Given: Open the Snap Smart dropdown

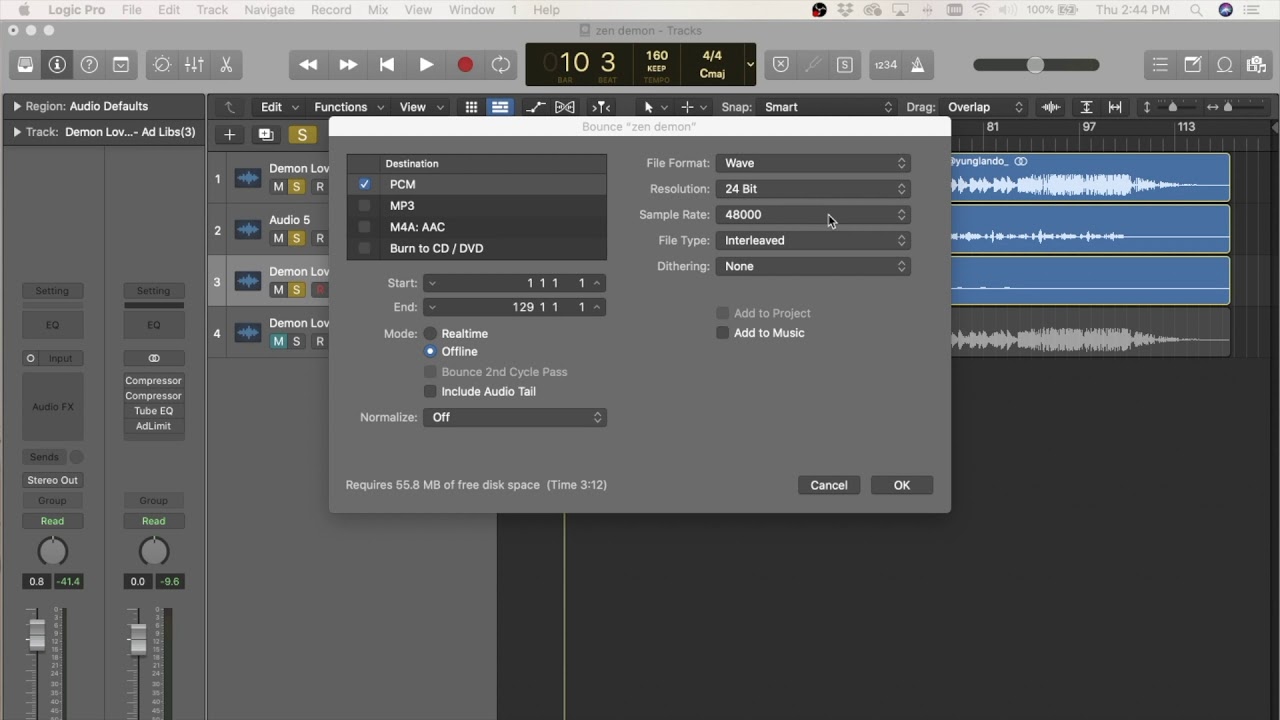Looking at the screenshot, I should click(x=827, y=107).
